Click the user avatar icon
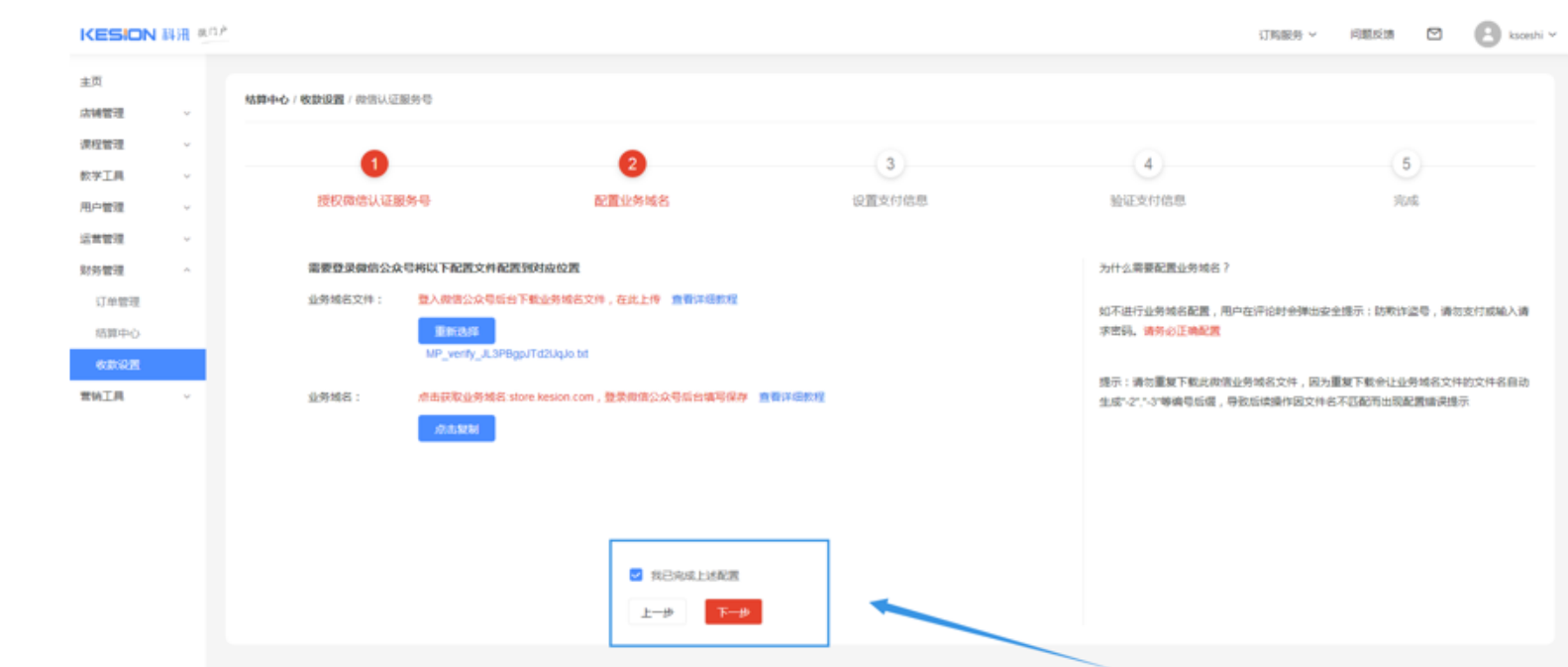Screen dimensions: 1568x667 coord(1487,35)
